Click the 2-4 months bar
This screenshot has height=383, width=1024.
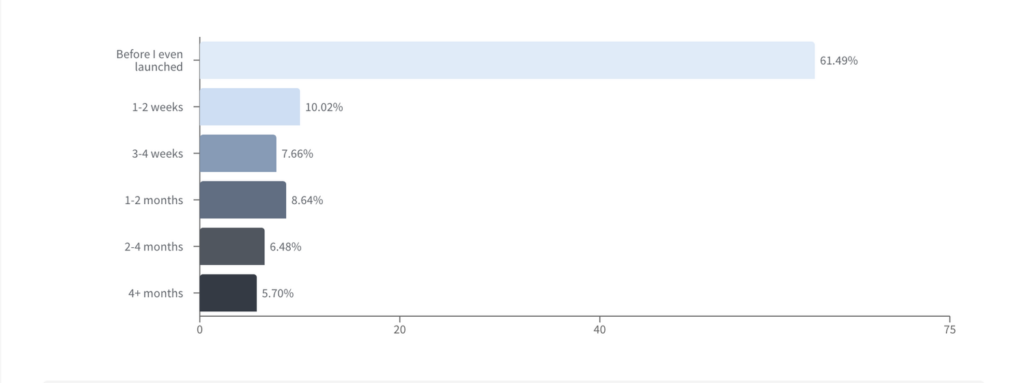coord(232,246)
